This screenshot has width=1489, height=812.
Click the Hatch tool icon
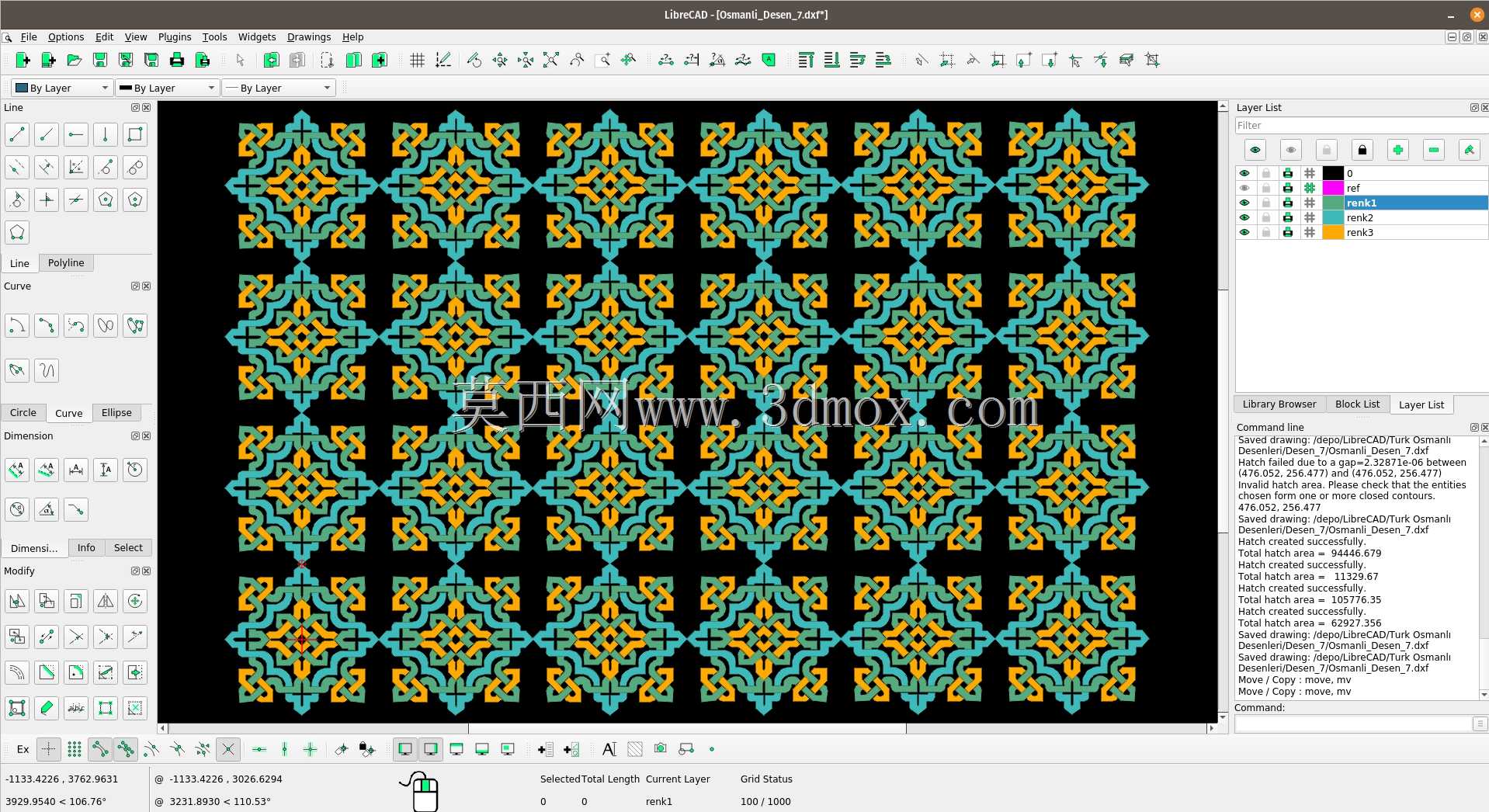tap(635, 749)
